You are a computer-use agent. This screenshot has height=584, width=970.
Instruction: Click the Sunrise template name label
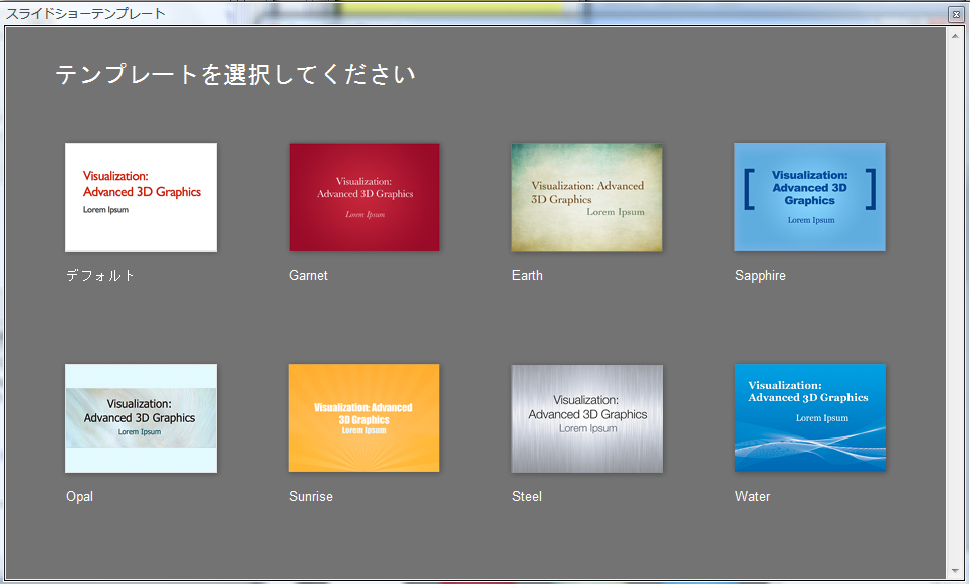coord(311,496)
